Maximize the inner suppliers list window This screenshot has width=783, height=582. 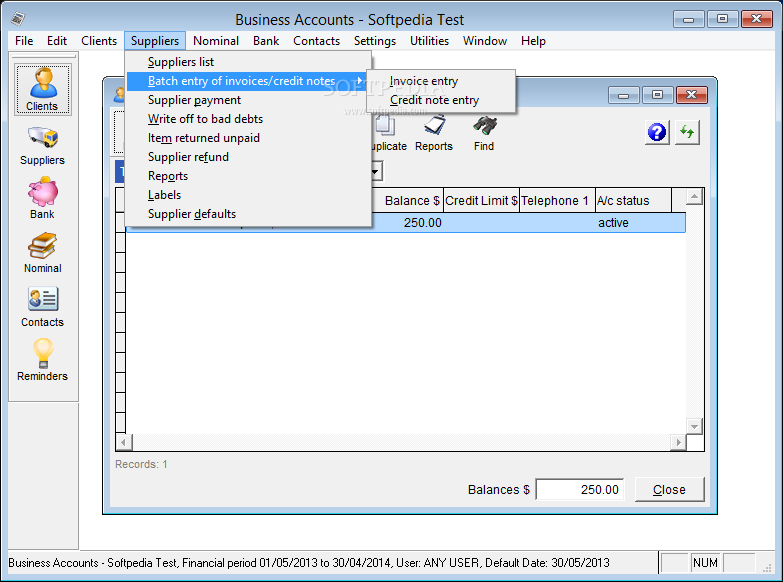pyautogui.click(x=657, y=95)
